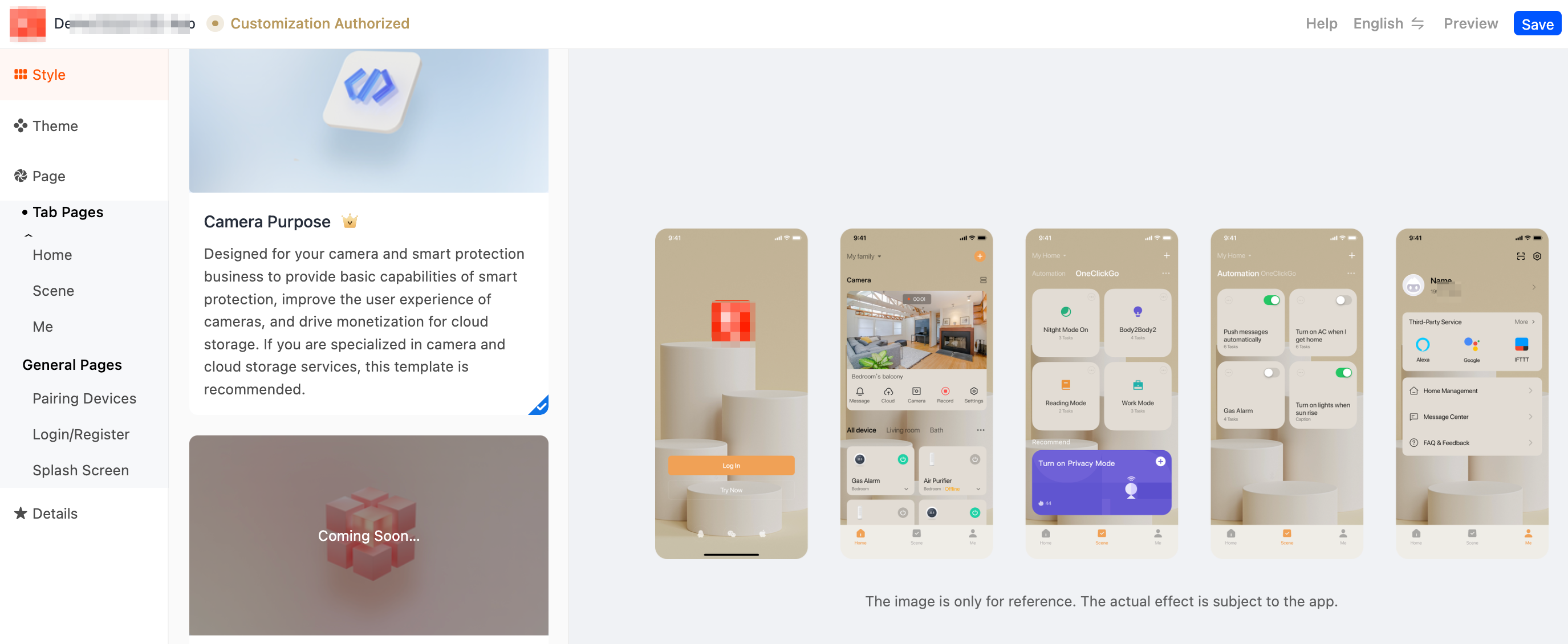Click the Preview icon in top bar

point(1471,22)
